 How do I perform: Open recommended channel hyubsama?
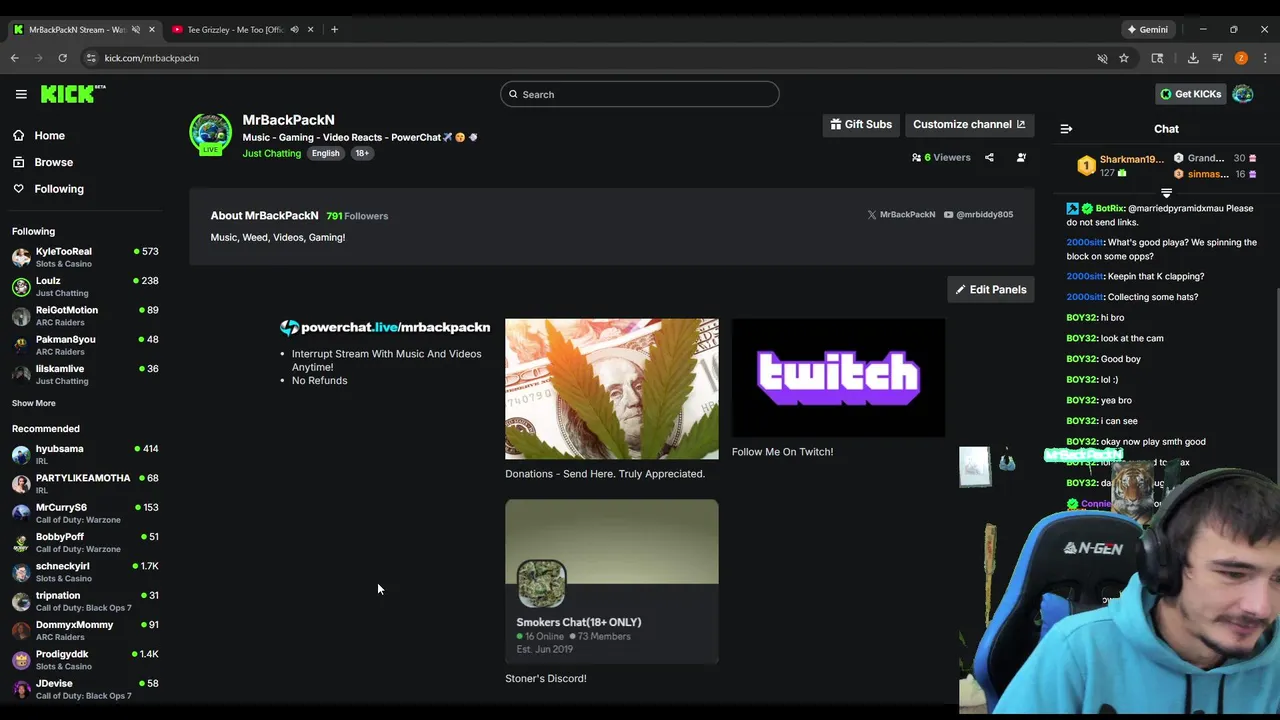click(x=85, y=454)
